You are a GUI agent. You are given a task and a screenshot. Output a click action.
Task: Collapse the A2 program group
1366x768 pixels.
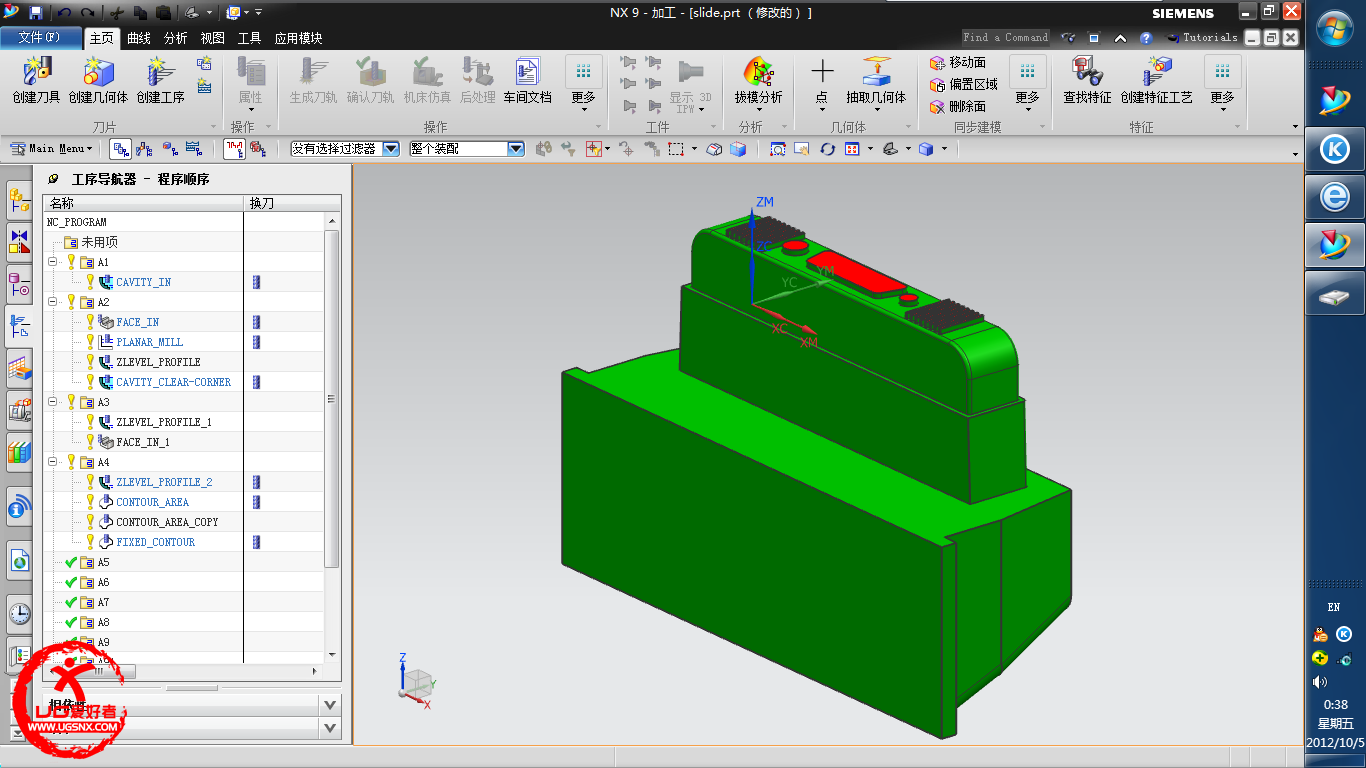click(x=53, y=302)
